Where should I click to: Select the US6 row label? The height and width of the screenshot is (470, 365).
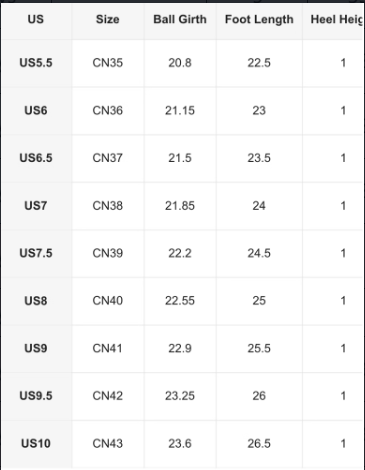pyautogui.click(x=36, y=110)
